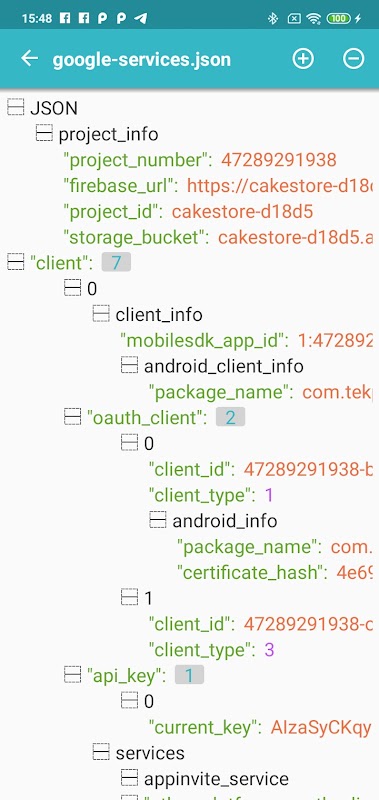Select the "project_number" value 47289291938
379x800 pixels.
(279, 160)
